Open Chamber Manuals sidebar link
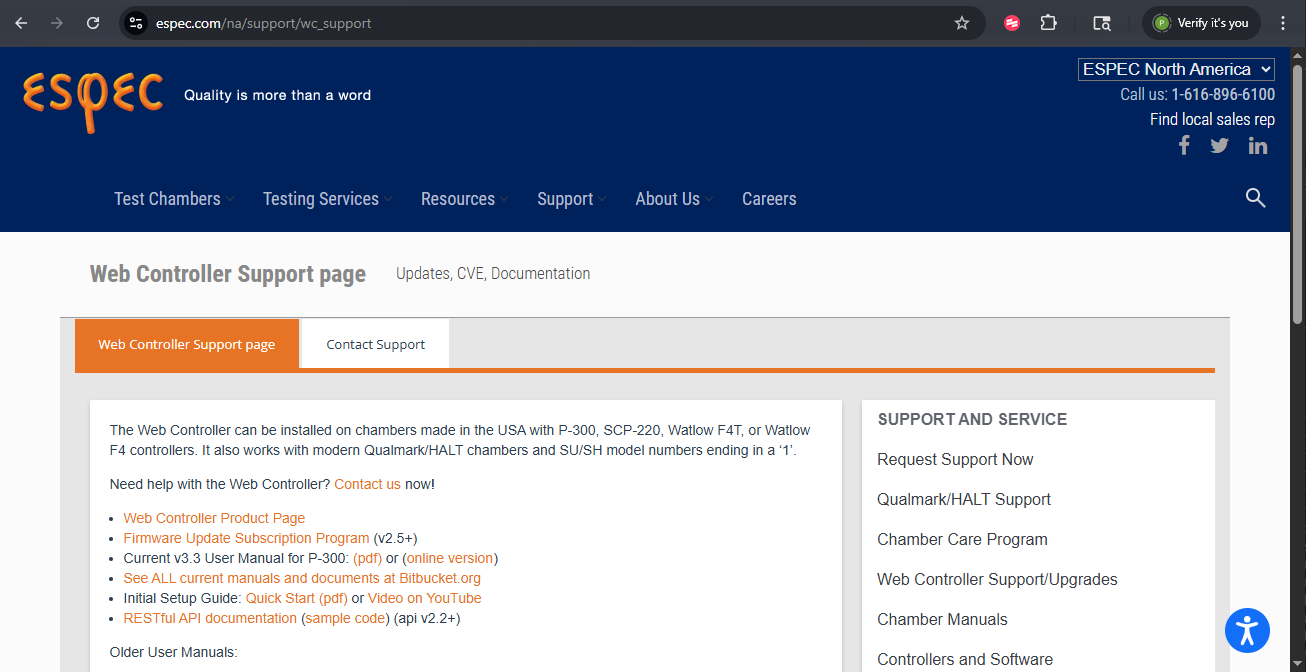1306x672 pixels. 942,619
